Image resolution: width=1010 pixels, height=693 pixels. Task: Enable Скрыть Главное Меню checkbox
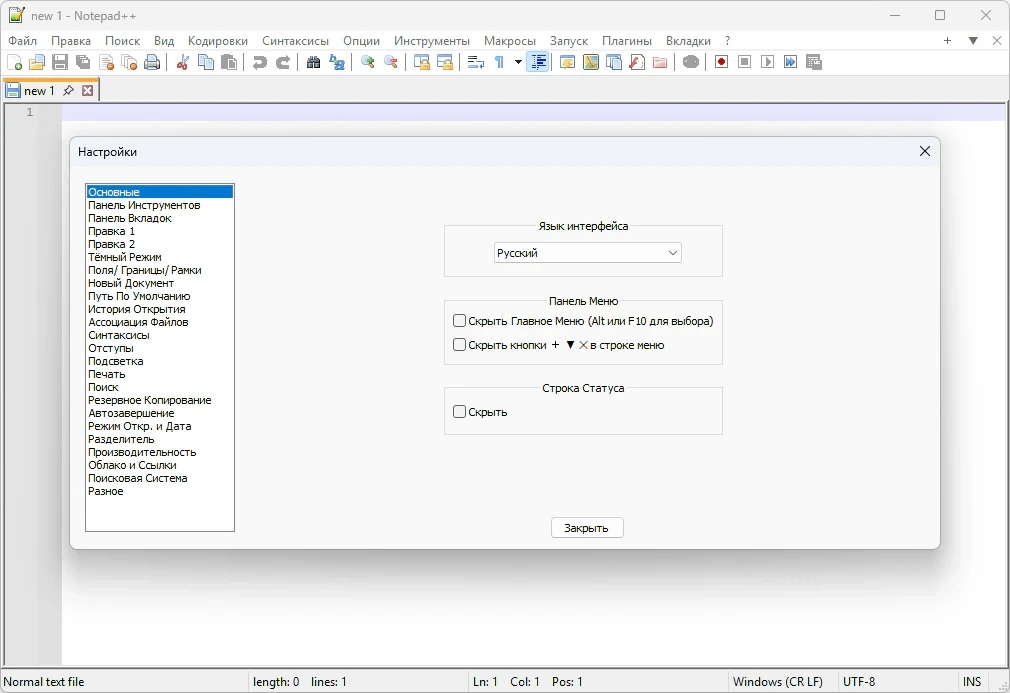coord(459,321)
